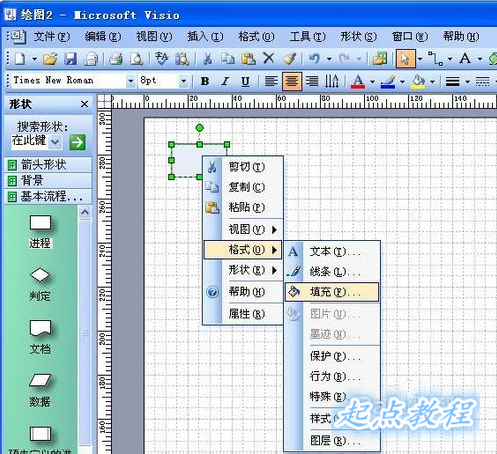Select the 文档 shape thumbnail
Viewport: 497px width, 454px height.
[x=40, y=328]
